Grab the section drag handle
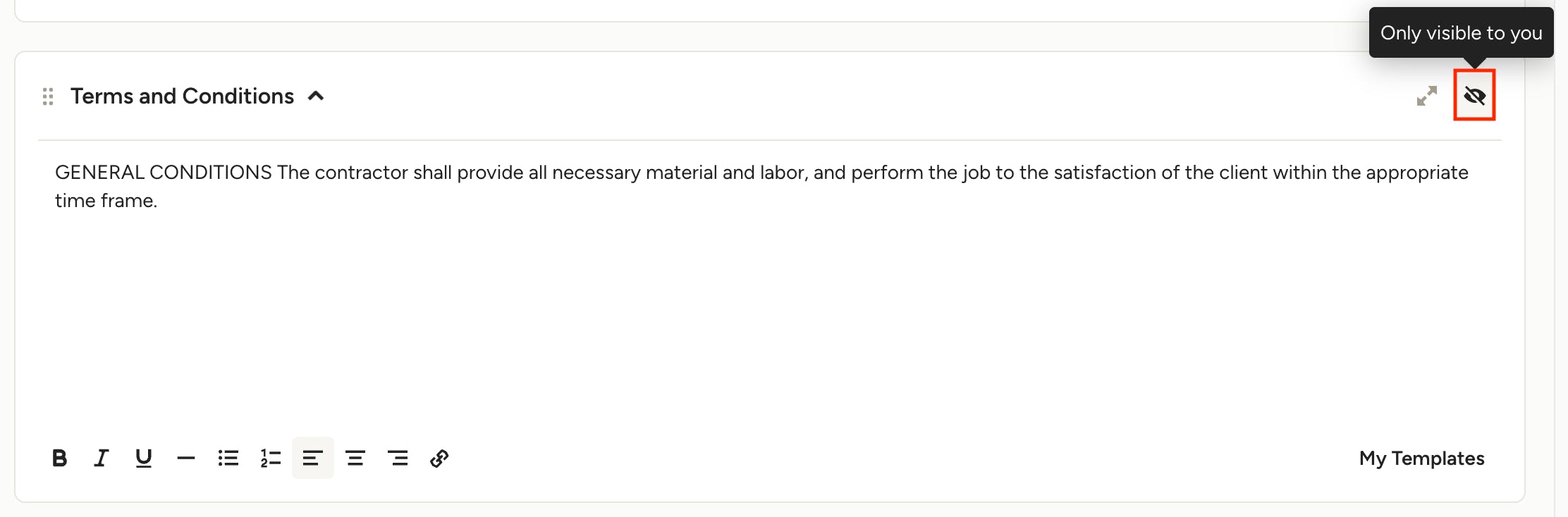 click(x=48, y=96)
